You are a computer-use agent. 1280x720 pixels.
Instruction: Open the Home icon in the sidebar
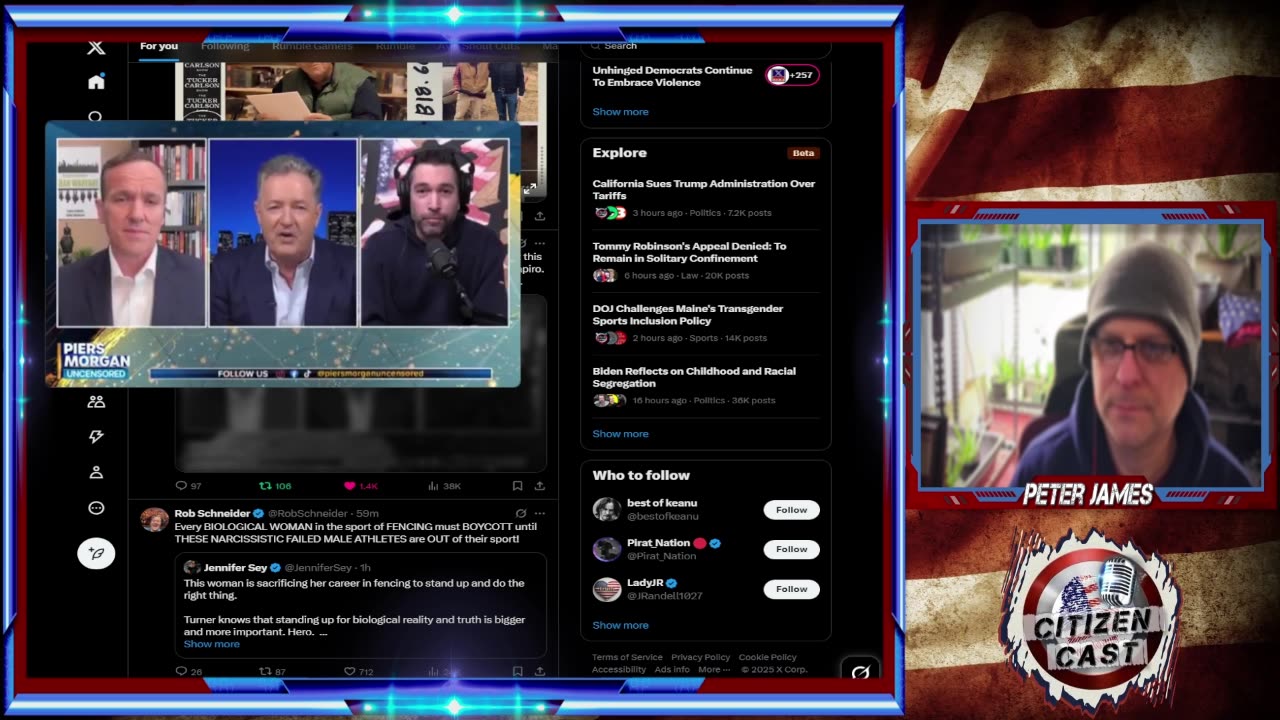click(96, 82)
